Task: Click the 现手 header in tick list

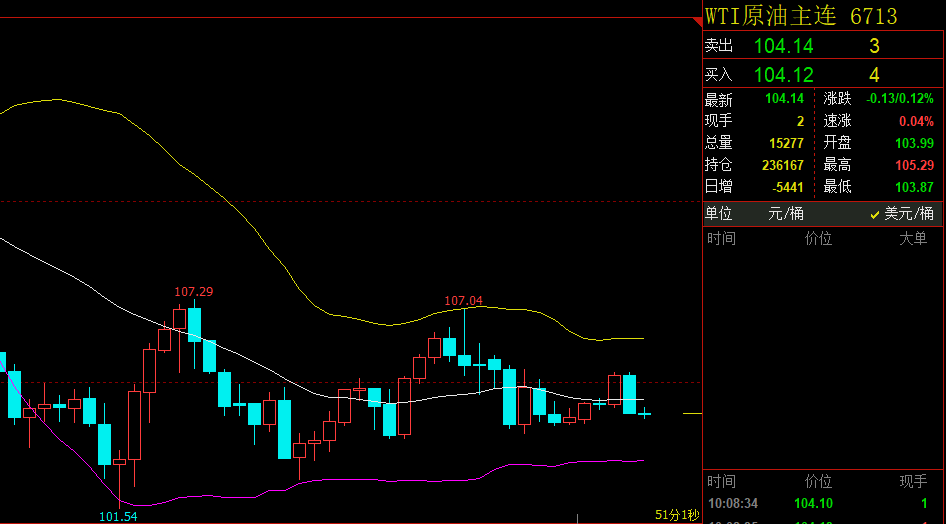Action: [x=913, y=481]
